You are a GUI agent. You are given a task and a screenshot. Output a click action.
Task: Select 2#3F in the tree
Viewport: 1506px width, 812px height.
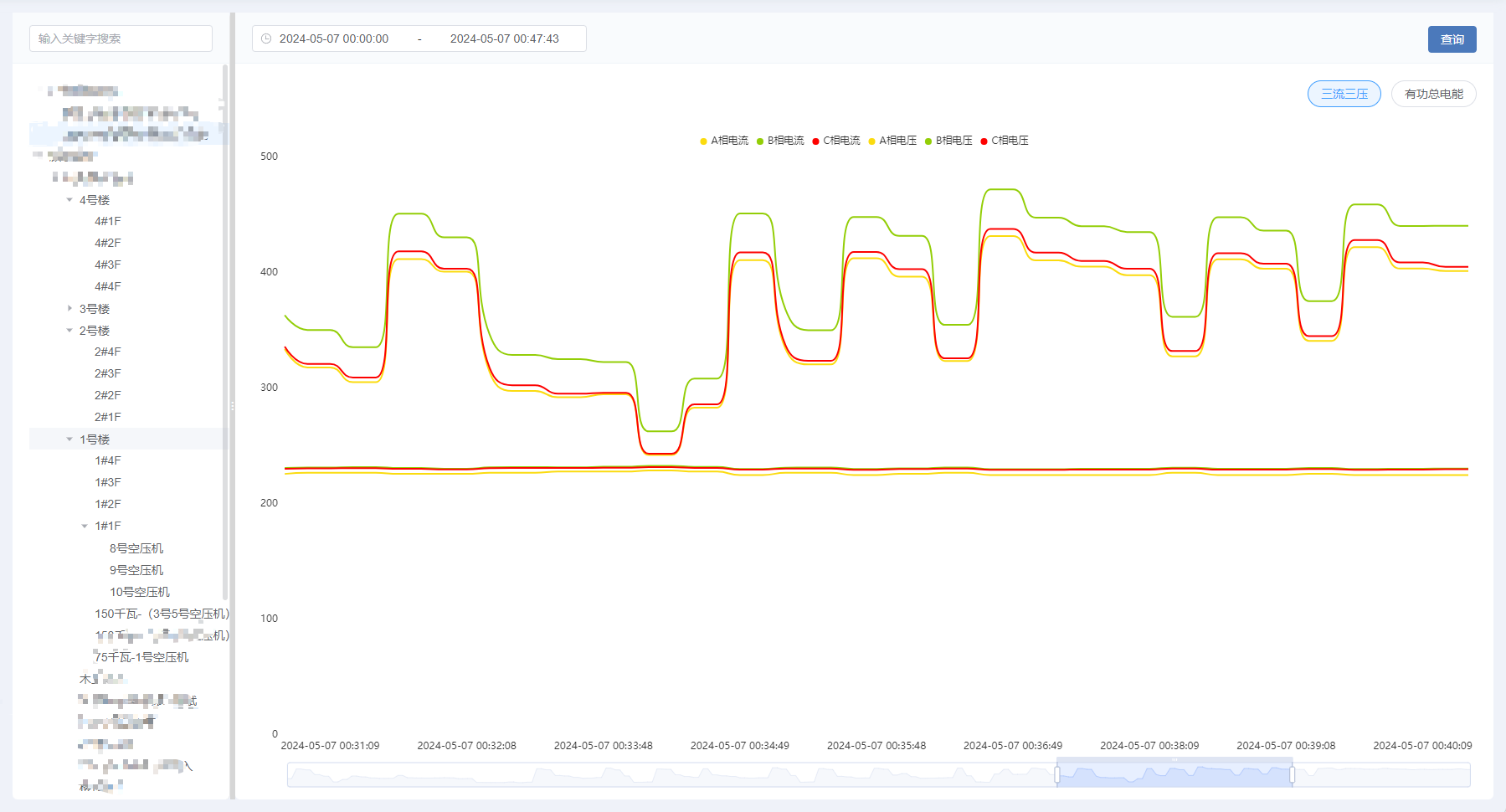[108, 374]
